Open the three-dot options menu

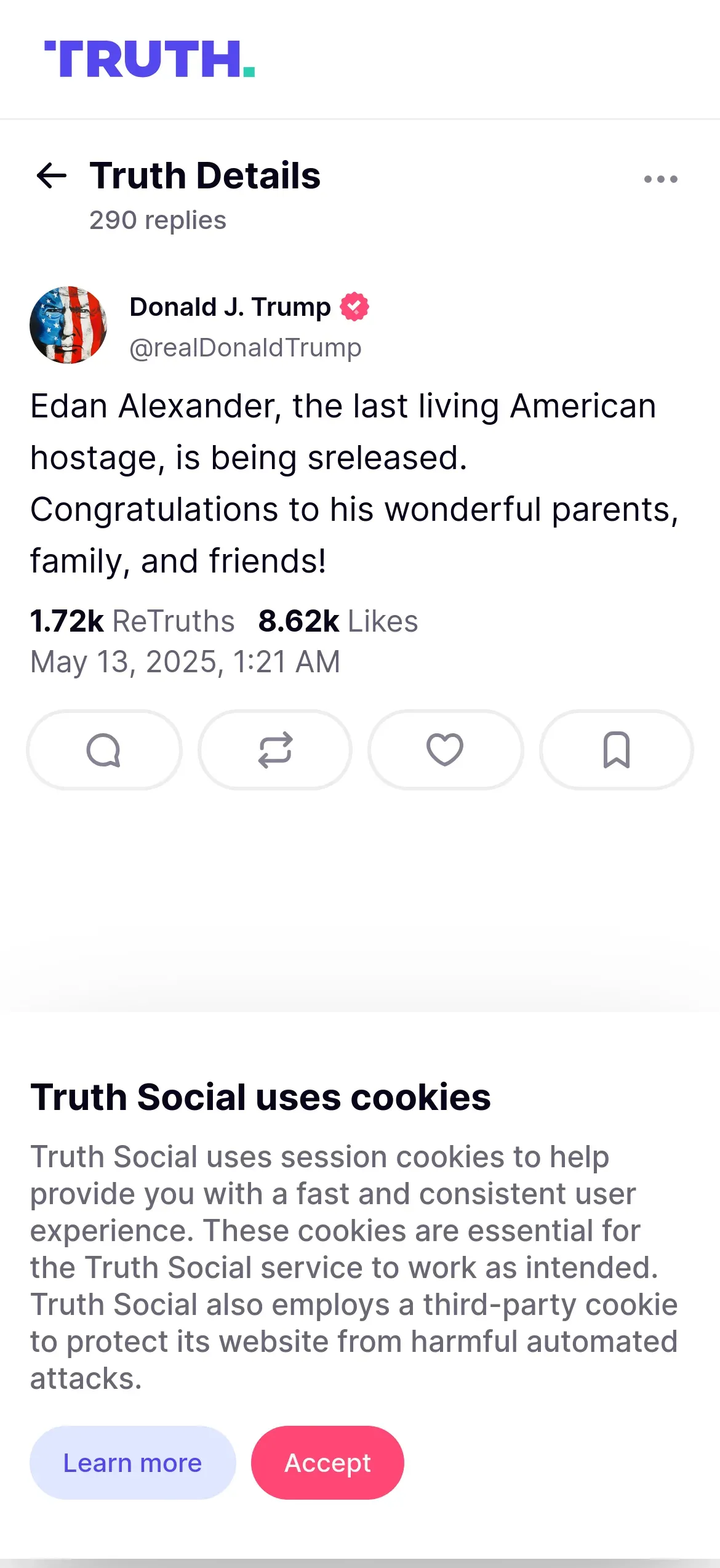660,179
